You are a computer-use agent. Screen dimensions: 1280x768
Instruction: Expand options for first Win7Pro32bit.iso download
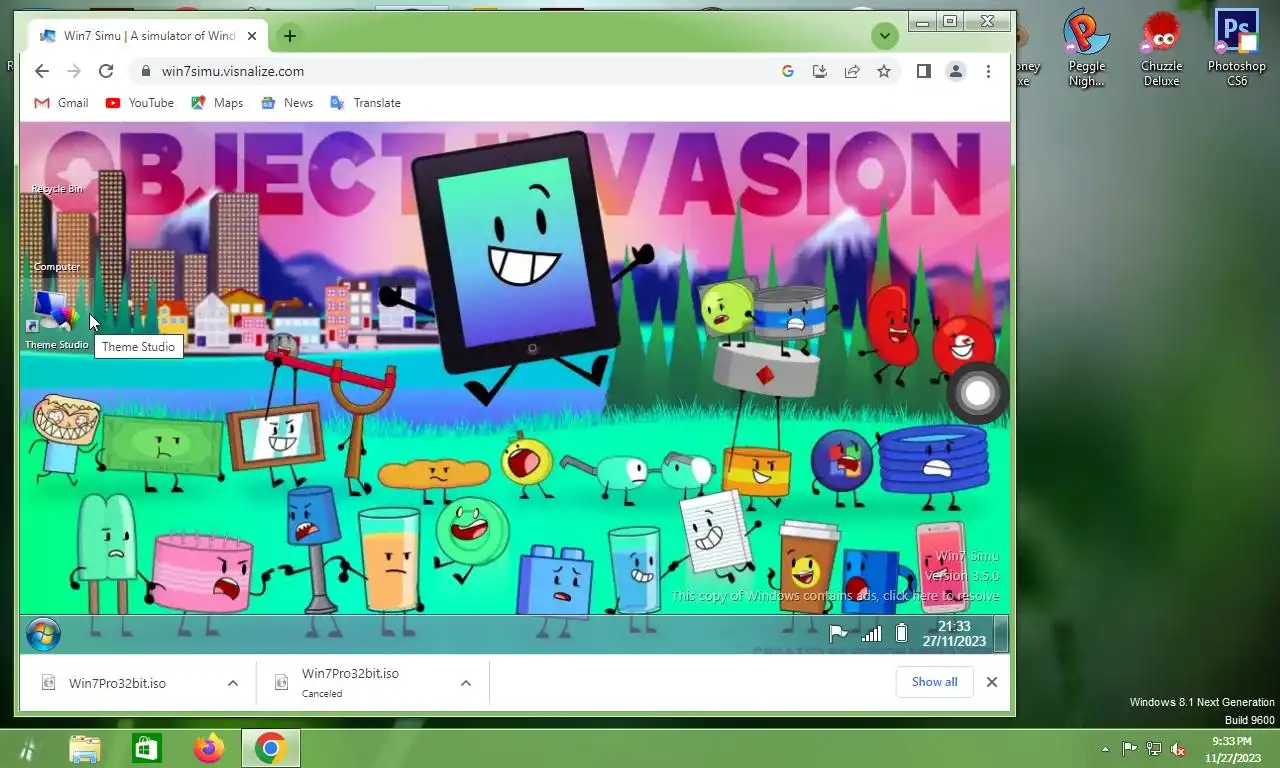(233, 683)
